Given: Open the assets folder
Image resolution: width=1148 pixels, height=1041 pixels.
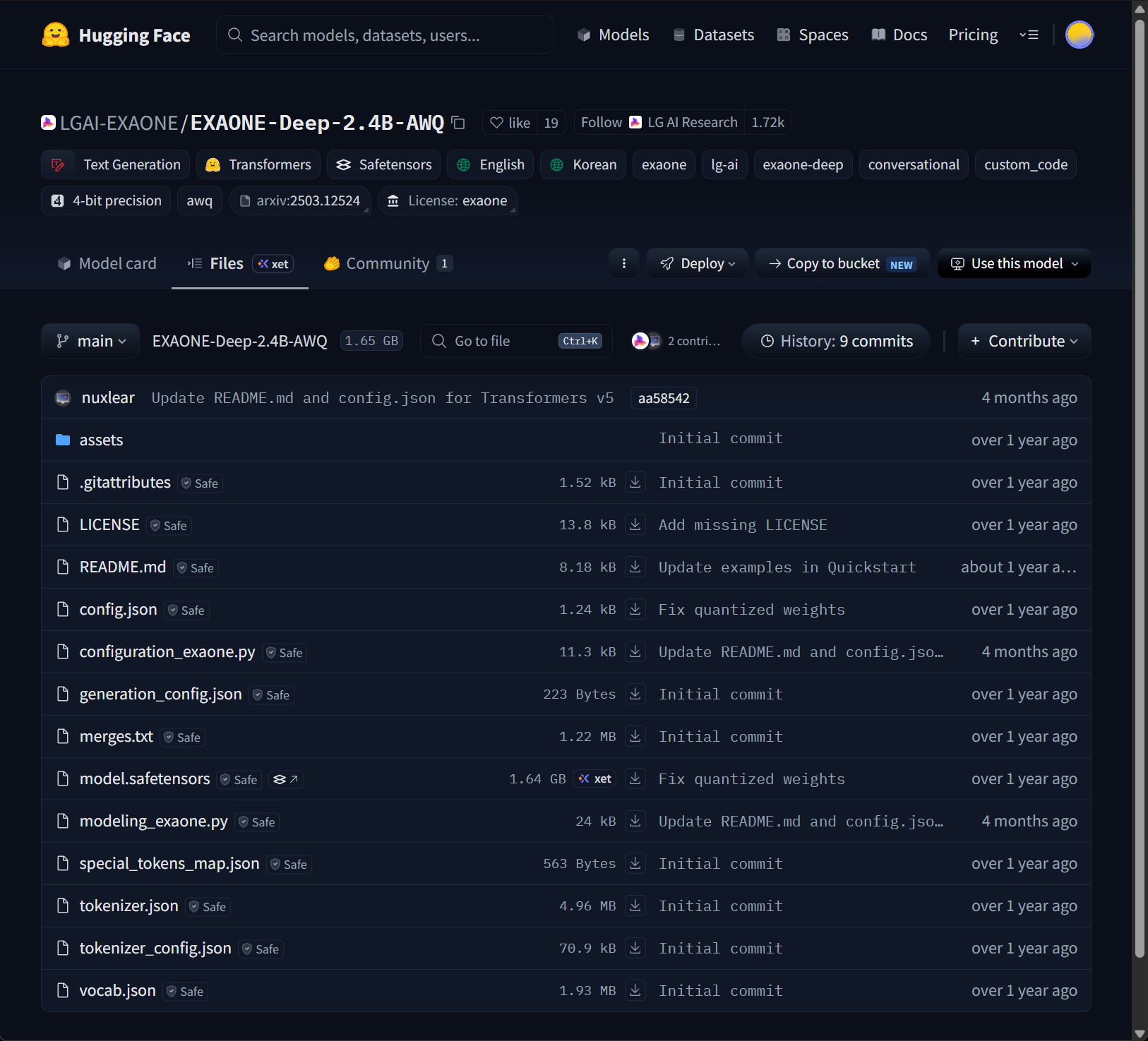Looking at the screenshot, I should pyautogui.click(x=101, y=440).
